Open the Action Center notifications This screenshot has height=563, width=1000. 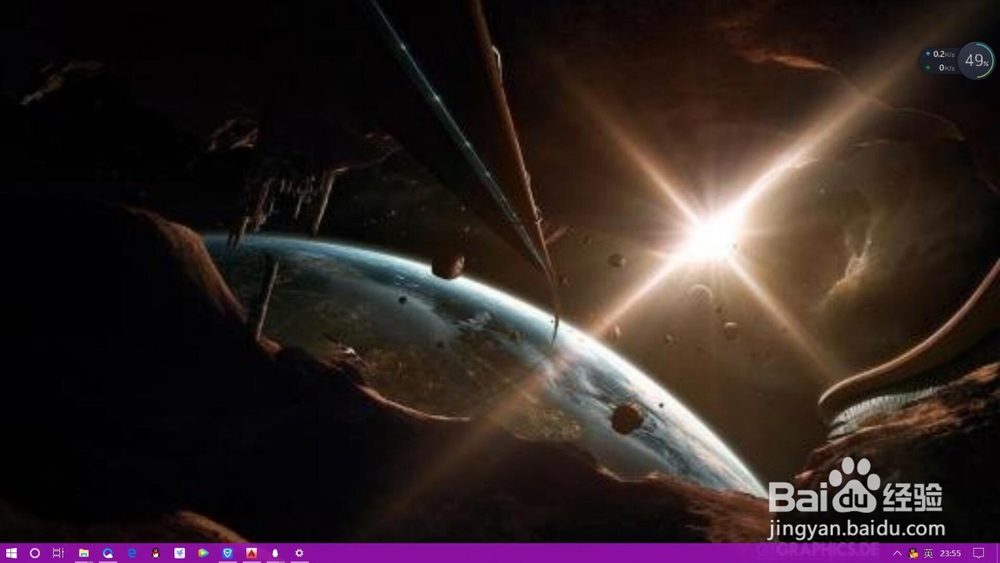[x=978, y=553]
